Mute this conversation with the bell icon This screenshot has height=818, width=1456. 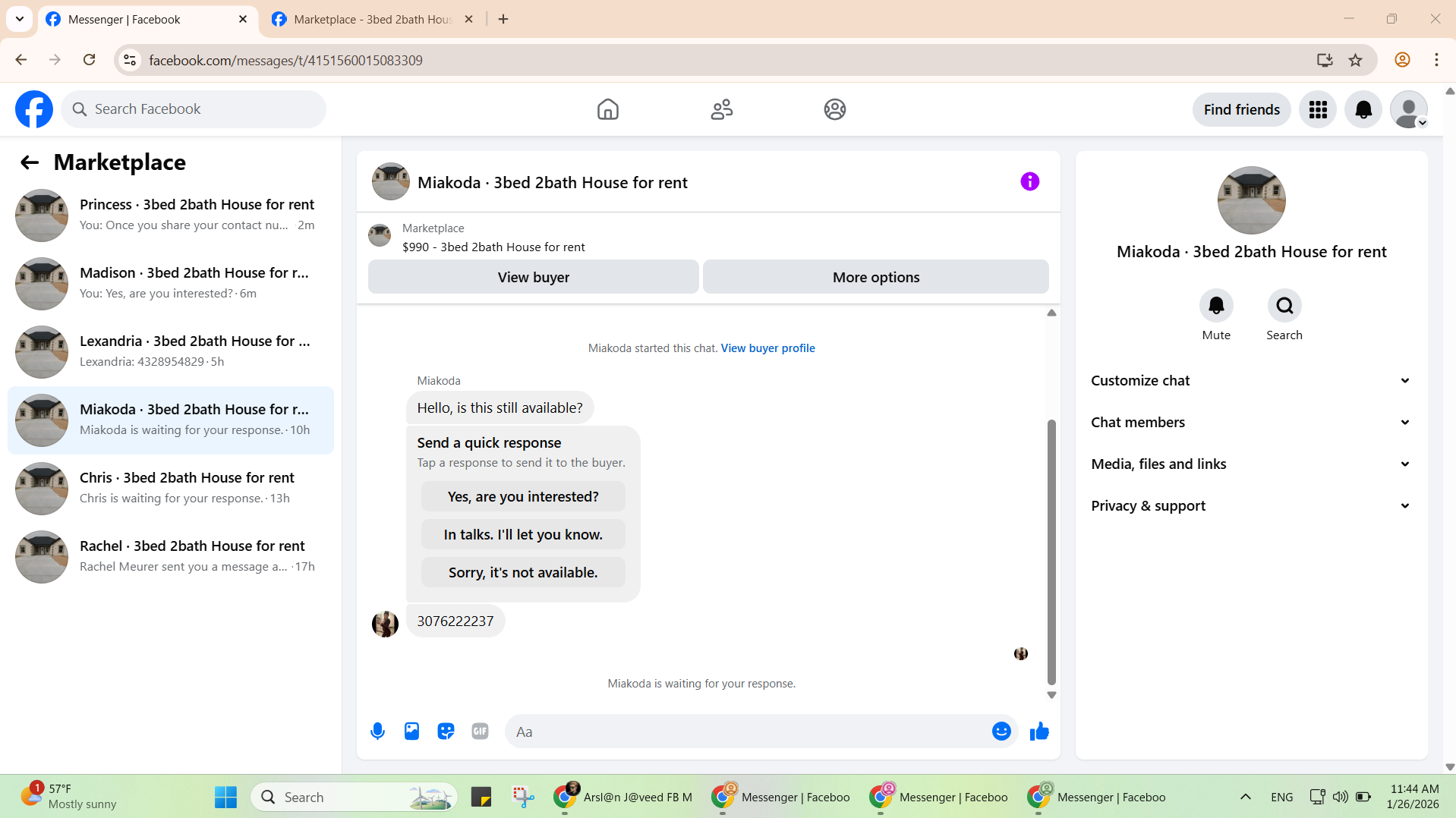[x=1216, y=306]
